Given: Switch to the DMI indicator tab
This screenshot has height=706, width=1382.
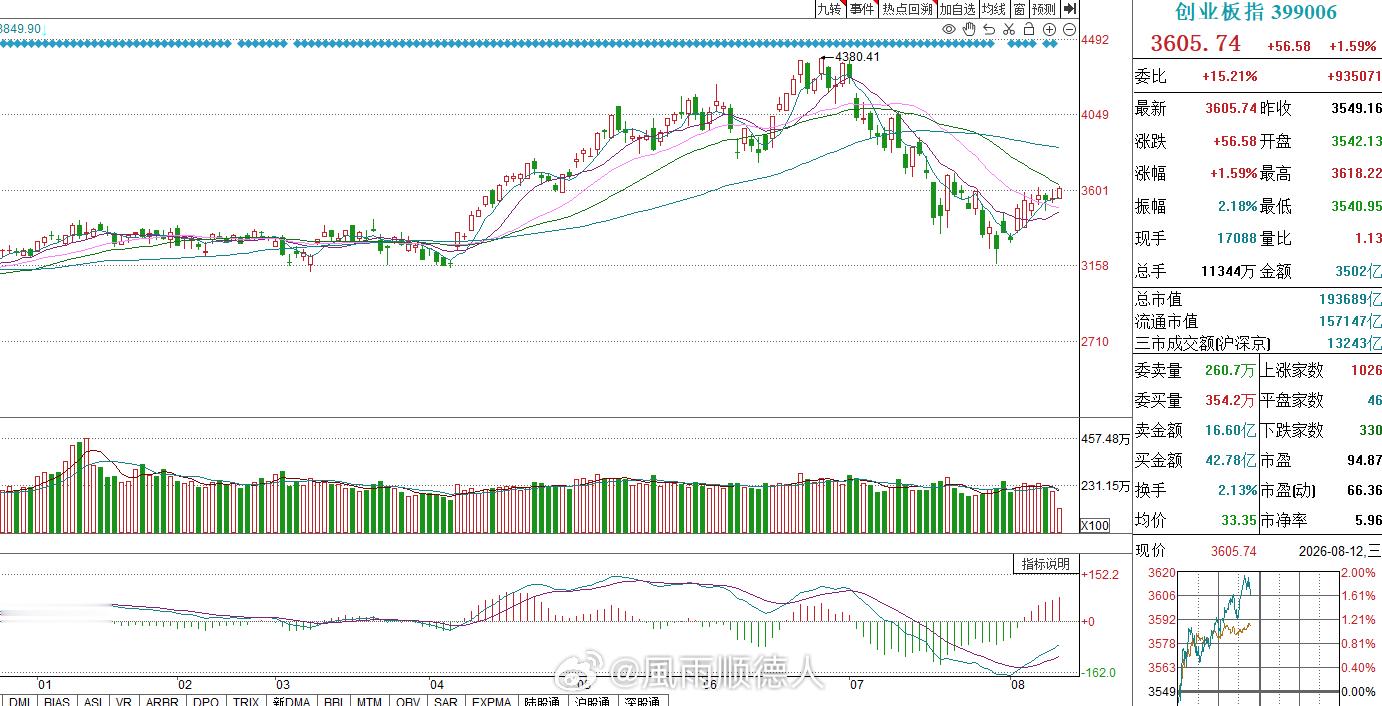Looking at the screenshot, I should [21, 702].
